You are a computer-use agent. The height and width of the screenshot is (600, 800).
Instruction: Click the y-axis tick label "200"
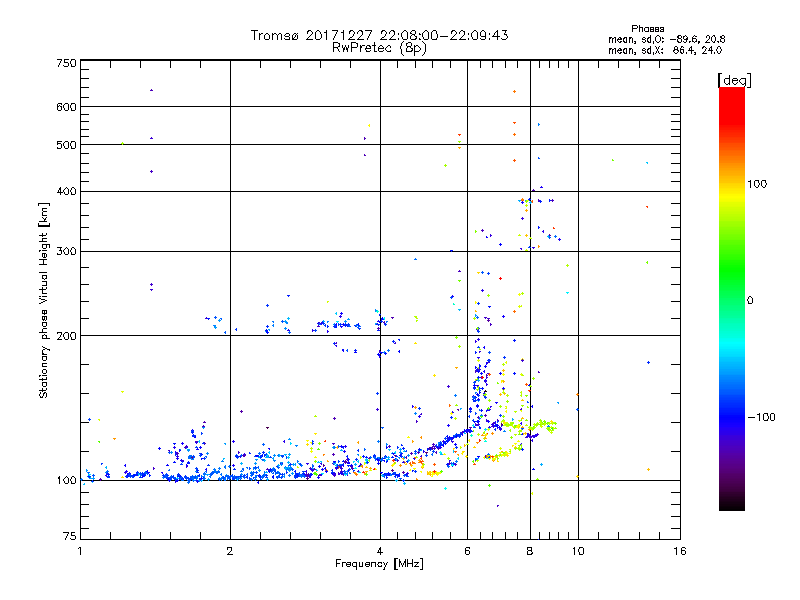tap(67, 336)
